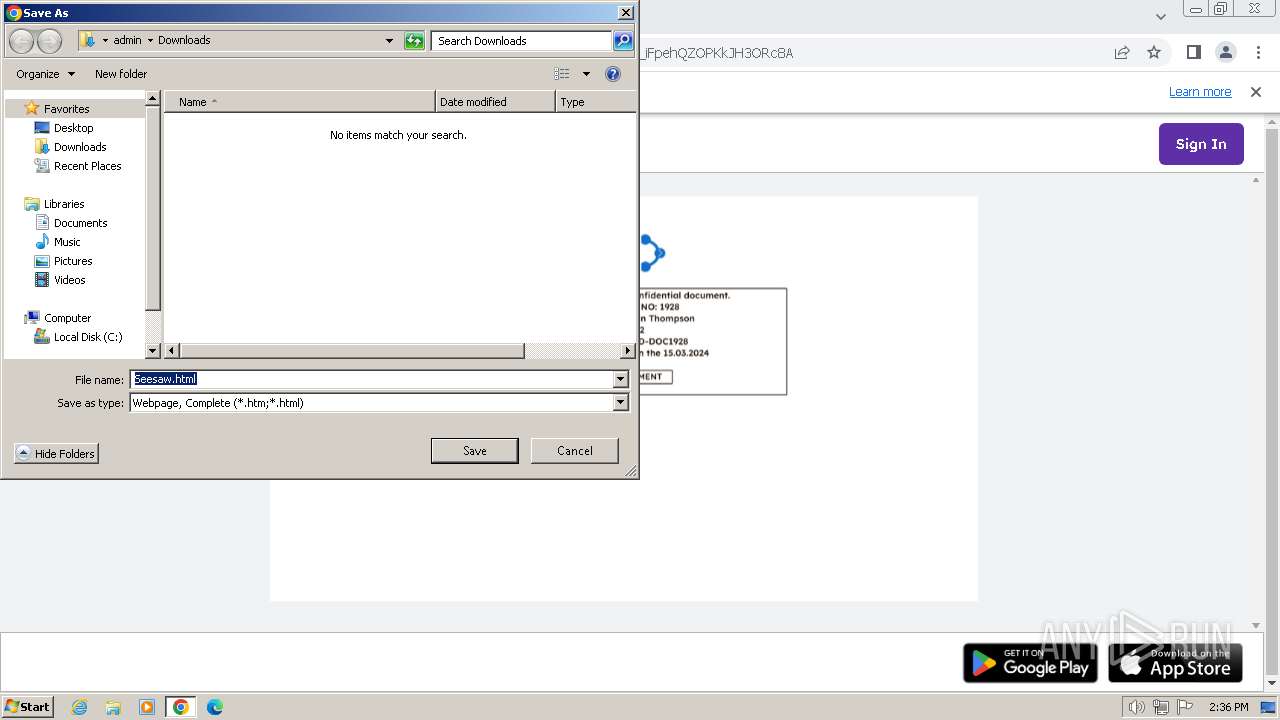Select Desktop under Favorites

[73, 128]
